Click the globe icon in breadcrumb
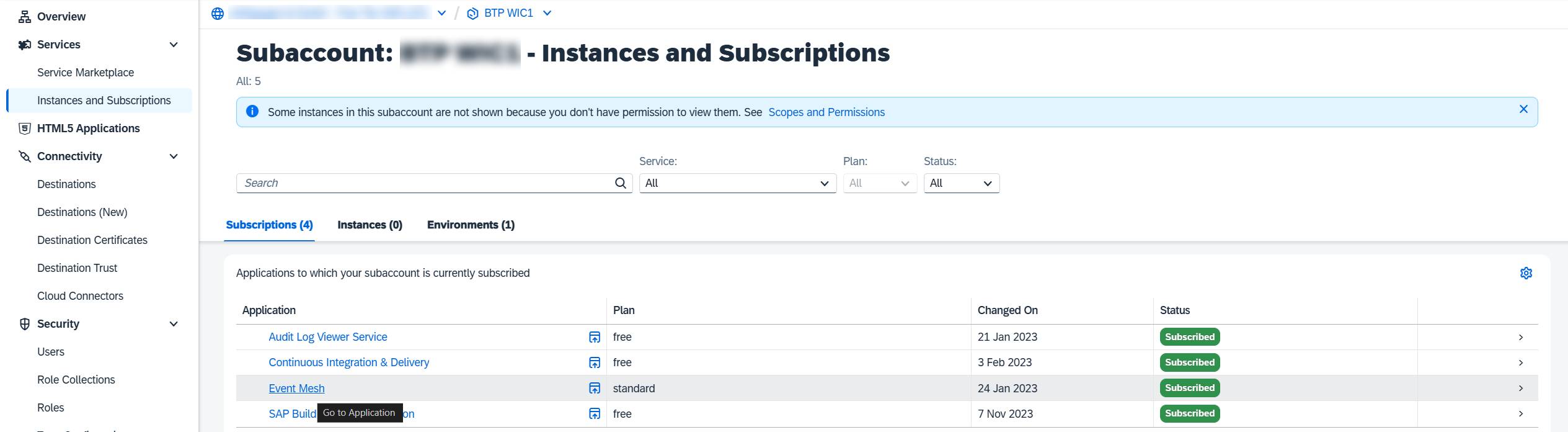Screen dimensions: 1568x432 pos(218,14)
